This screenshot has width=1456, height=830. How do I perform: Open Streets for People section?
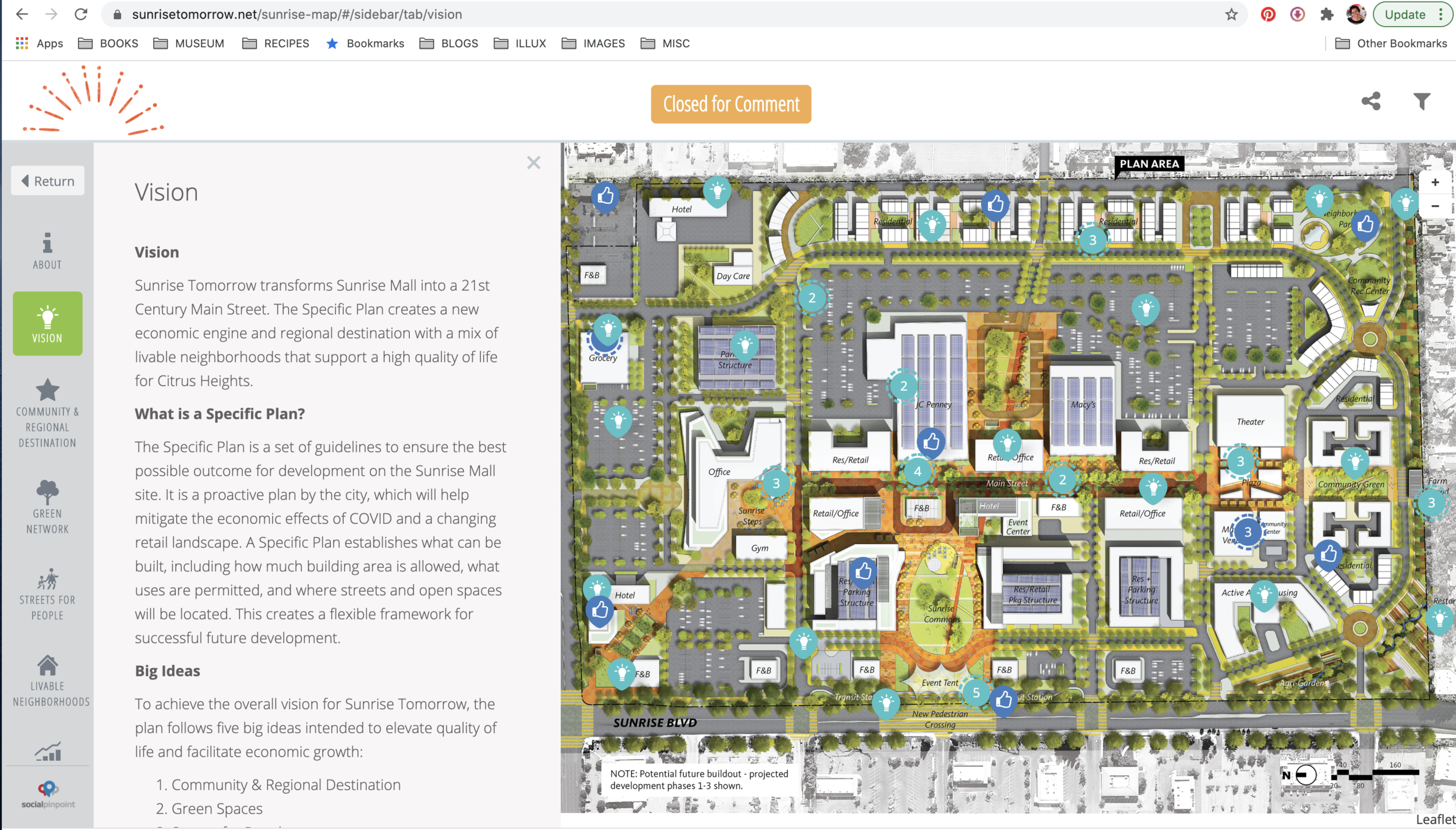pos(47,594)
